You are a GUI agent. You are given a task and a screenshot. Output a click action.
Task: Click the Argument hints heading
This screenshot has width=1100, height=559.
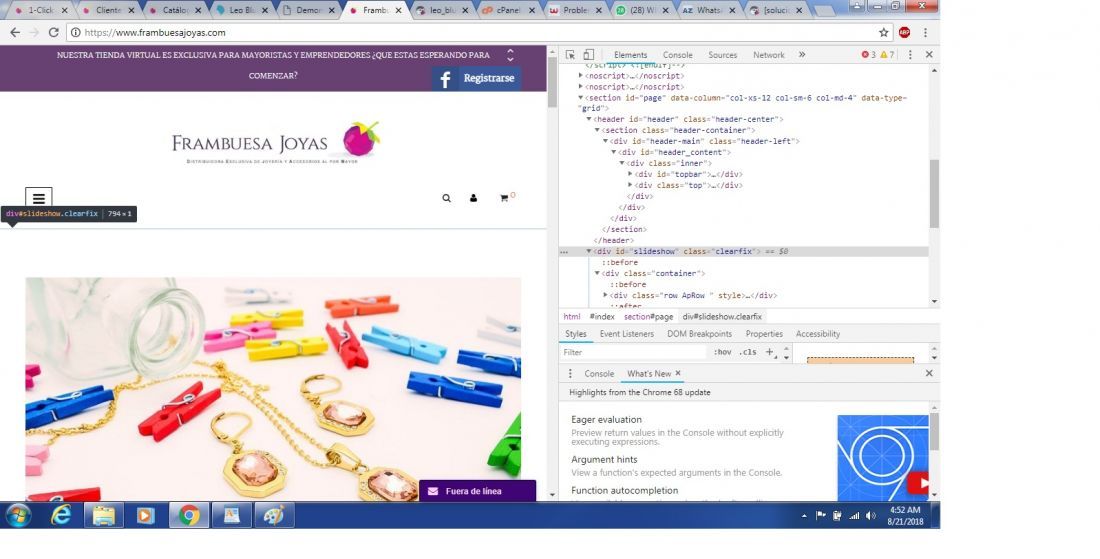point(604,459)
